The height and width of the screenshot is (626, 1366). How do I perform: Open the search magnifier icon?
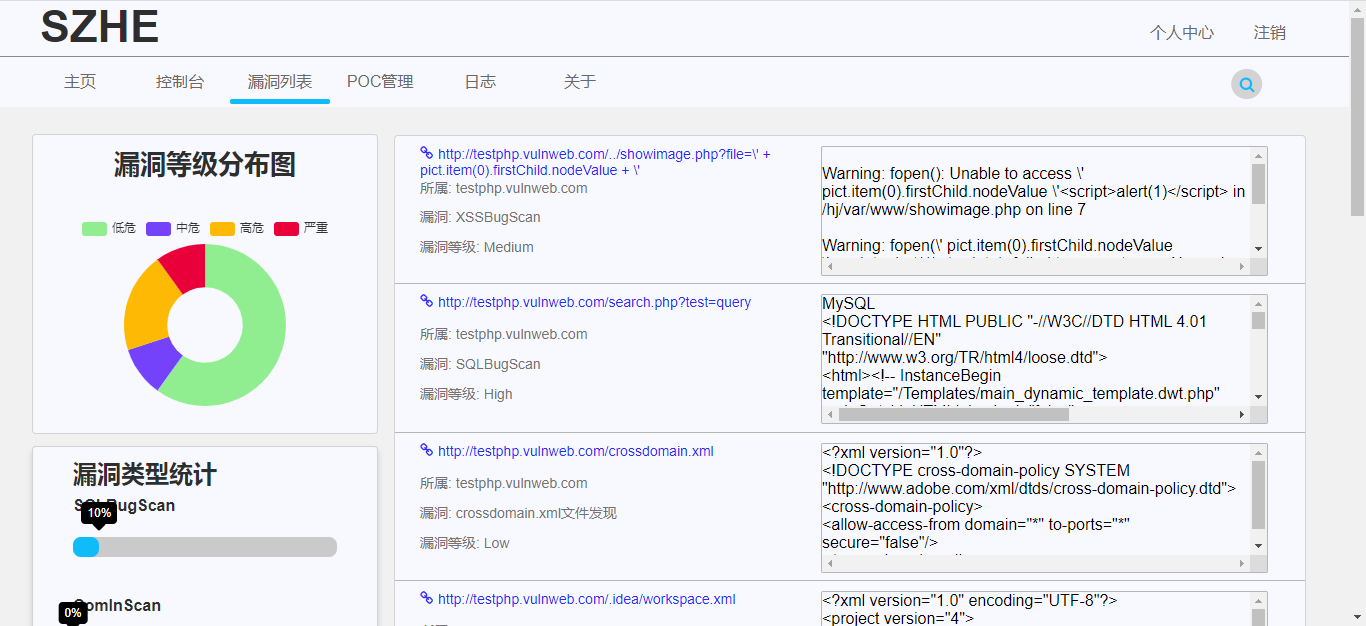1245,84
